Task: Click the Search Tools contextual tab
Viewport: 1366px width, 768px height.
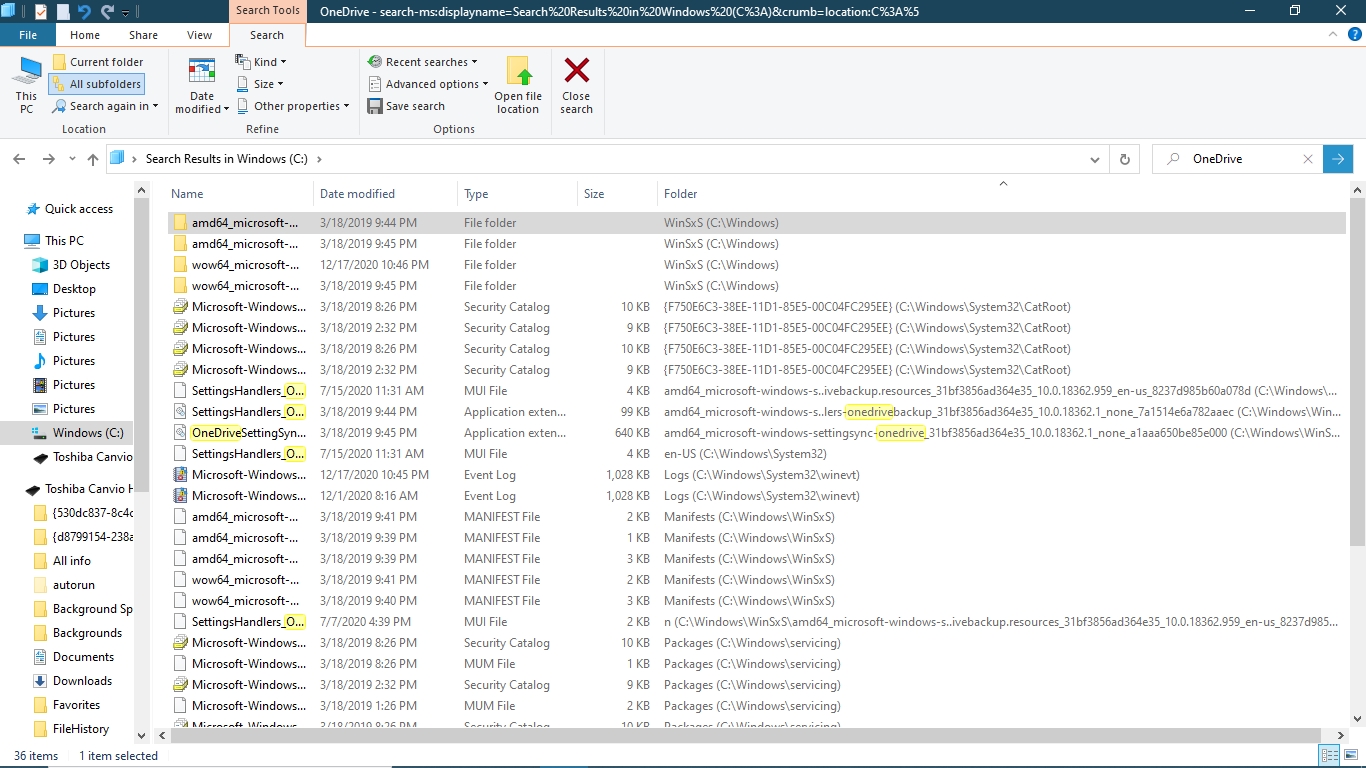Action: [x=267, y=11]
